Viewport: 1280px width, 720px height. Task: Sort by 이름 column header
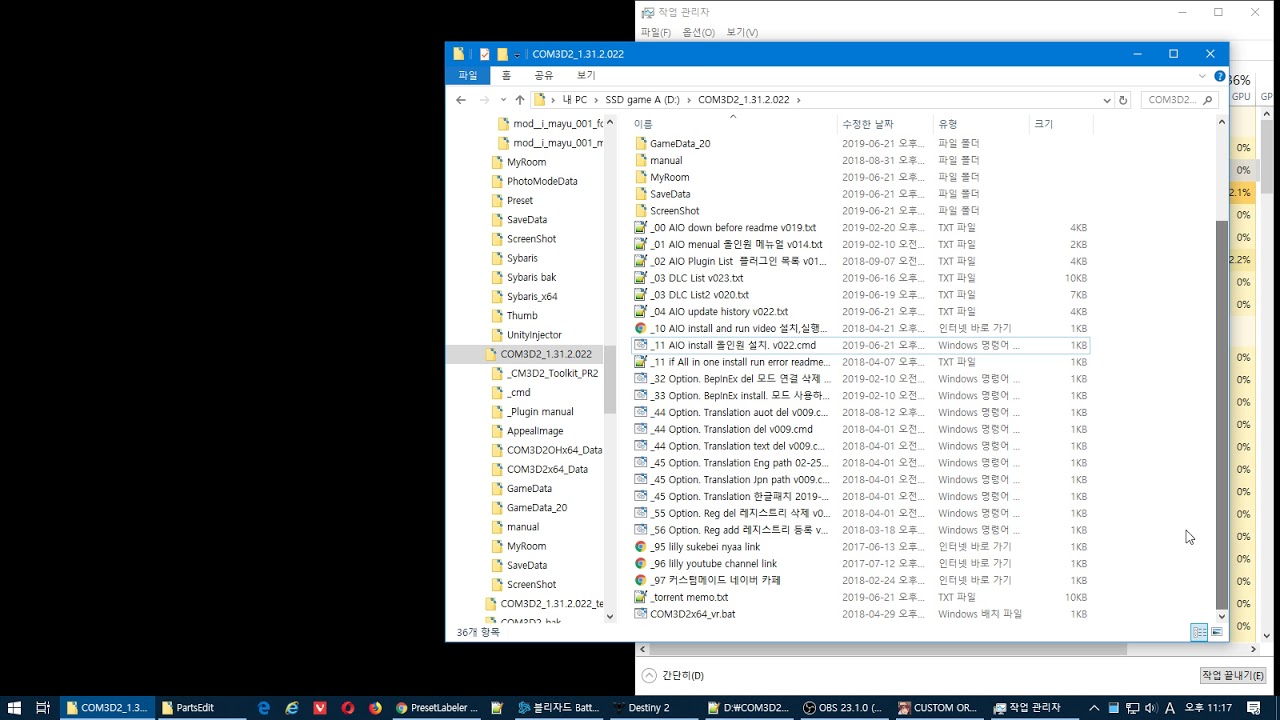pyautogui.click(x=643, y=124)
